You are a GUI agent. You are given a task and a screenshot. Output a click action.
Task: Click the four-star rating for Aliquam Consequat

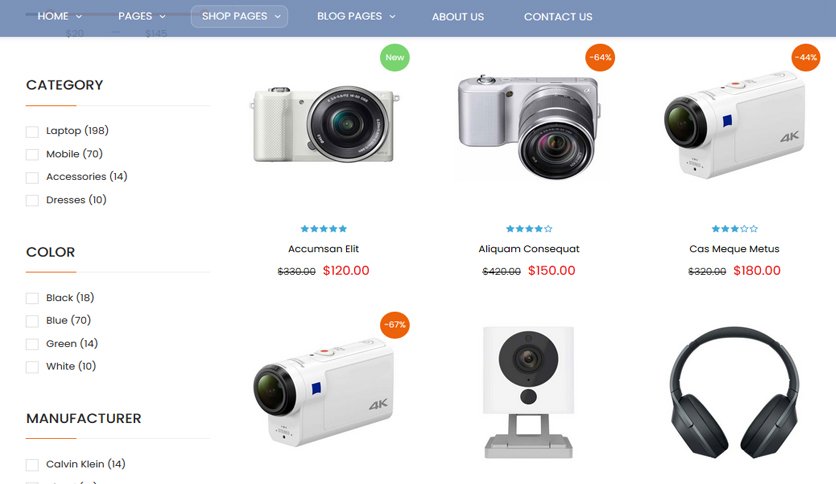click(x=529, y=229)
